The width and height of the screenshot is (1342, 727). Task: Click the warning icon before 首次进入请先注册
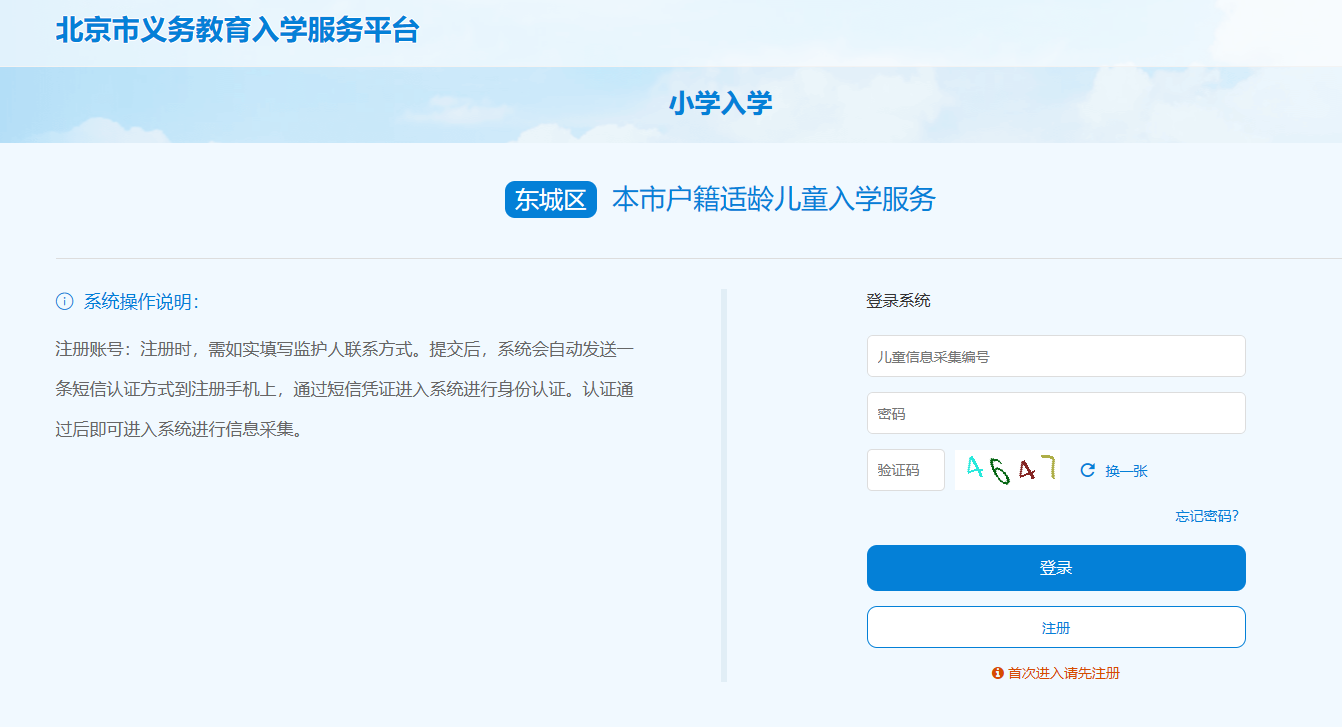pyautogui.click(x=997, y=673)
